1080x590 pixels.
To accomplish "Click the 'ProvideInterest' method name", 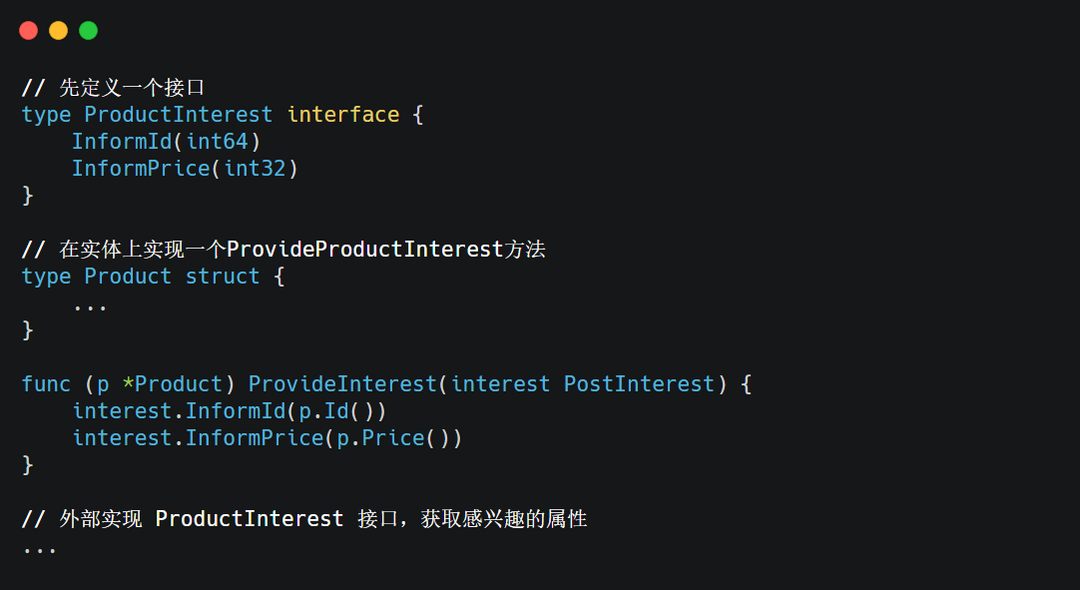I will coord(343,385).
